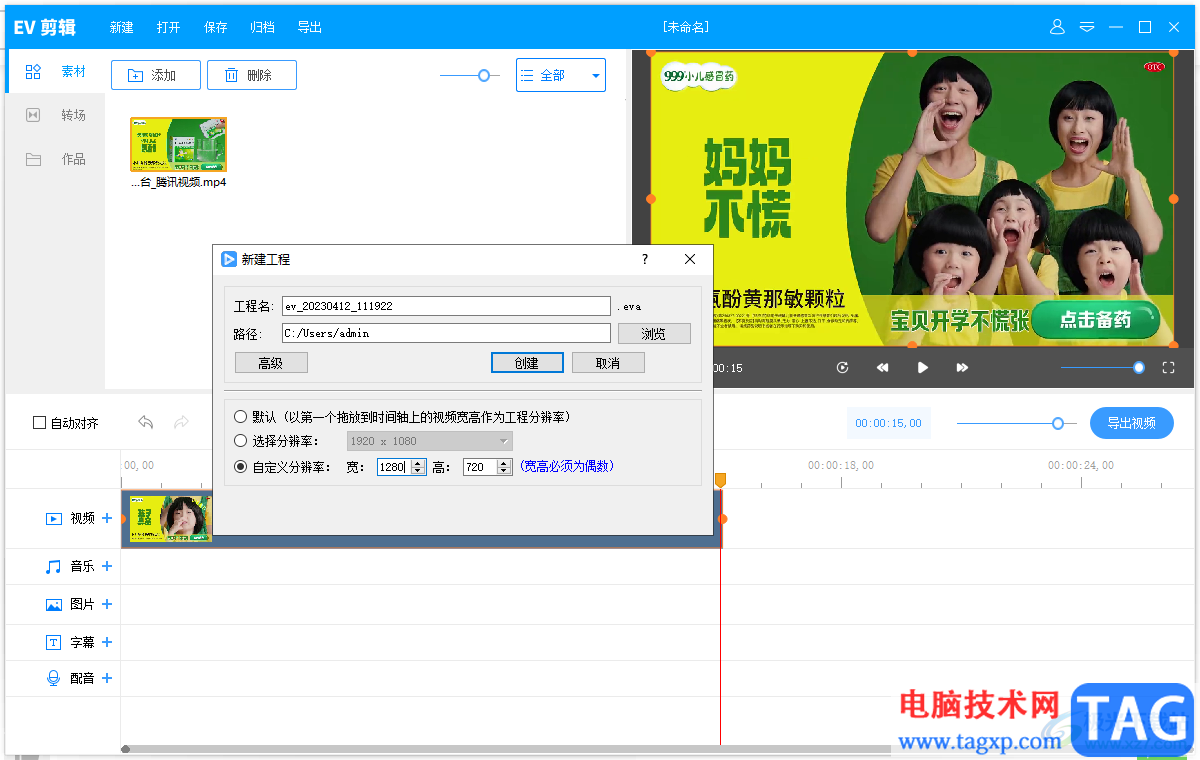Viewport: 1200px width, 760px height.
Task: Decrease the height value with down arrow
Action: [504, 470]
